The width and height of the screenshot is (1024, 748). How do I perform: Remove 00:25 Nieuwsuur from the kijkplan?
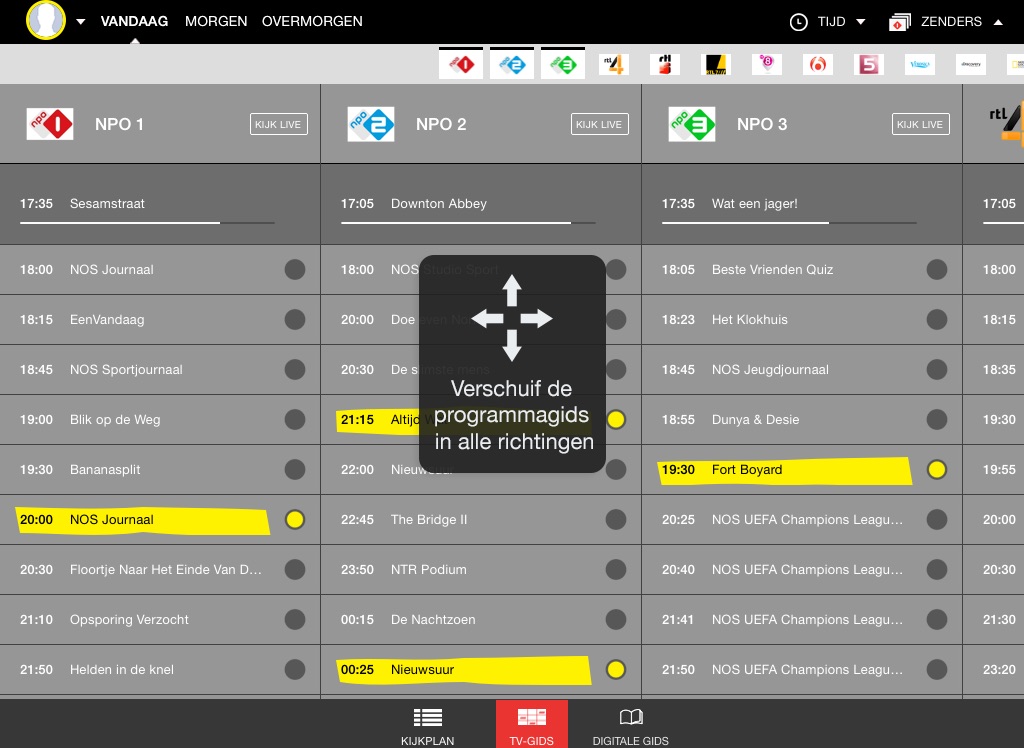click(x=616, y=670)
